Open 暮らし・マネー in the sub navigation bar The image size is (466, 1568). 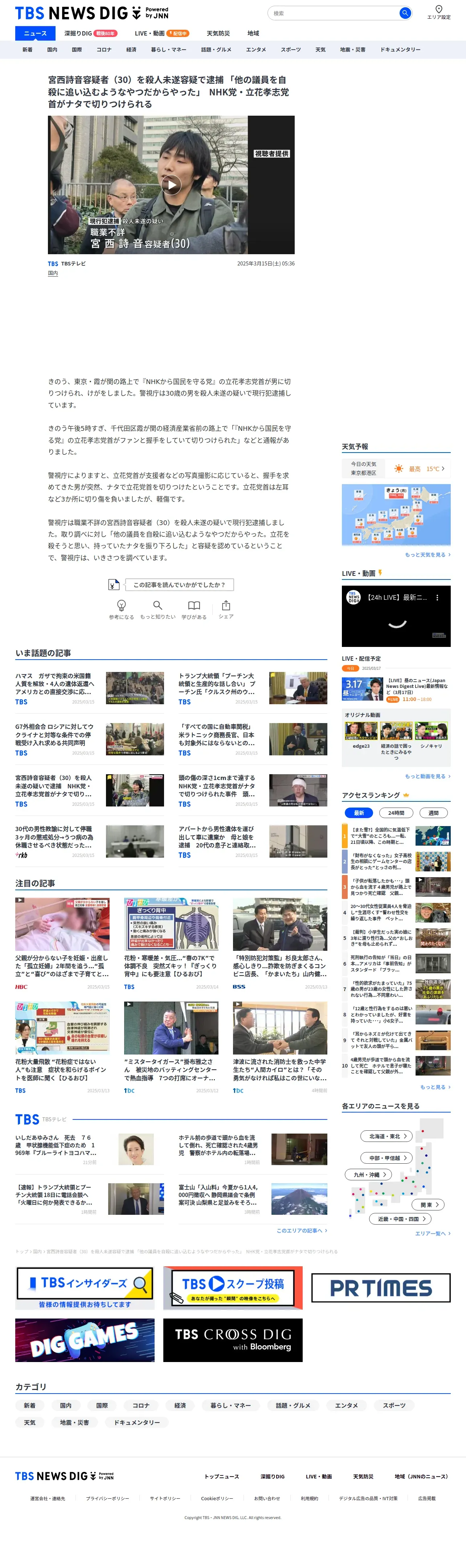pos(169,50)
